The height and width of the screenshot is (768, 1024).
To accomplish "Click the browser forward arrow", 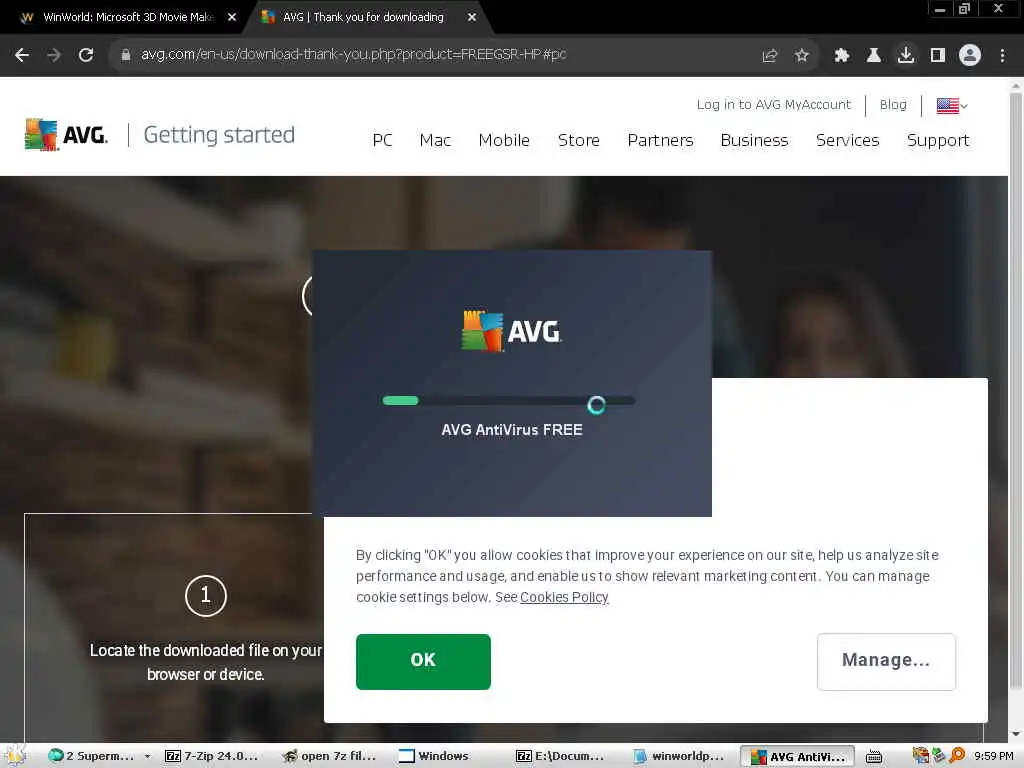I will (54, 55).
